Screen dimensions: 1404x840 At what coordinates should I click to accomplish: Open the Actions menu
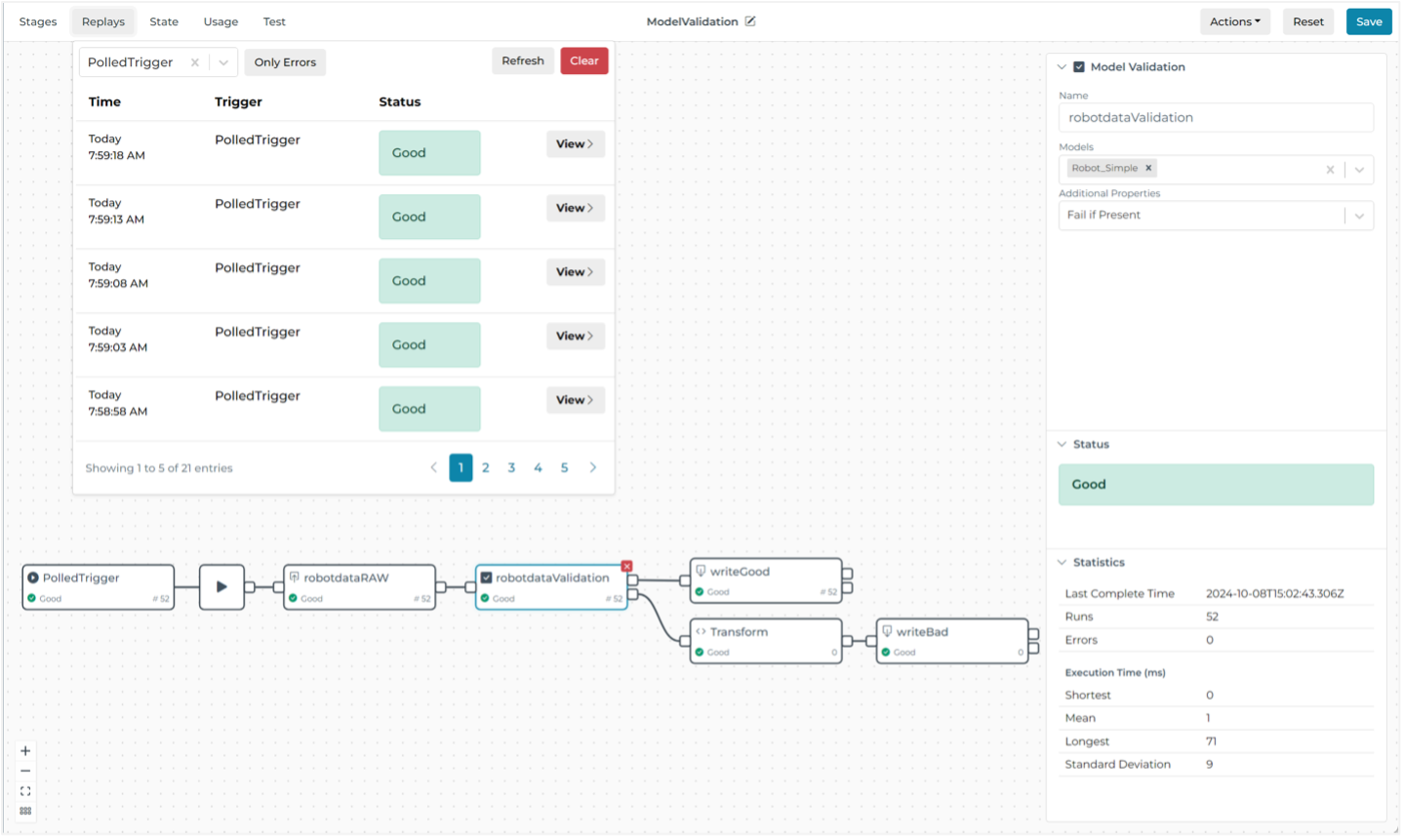coord(1234,20)
